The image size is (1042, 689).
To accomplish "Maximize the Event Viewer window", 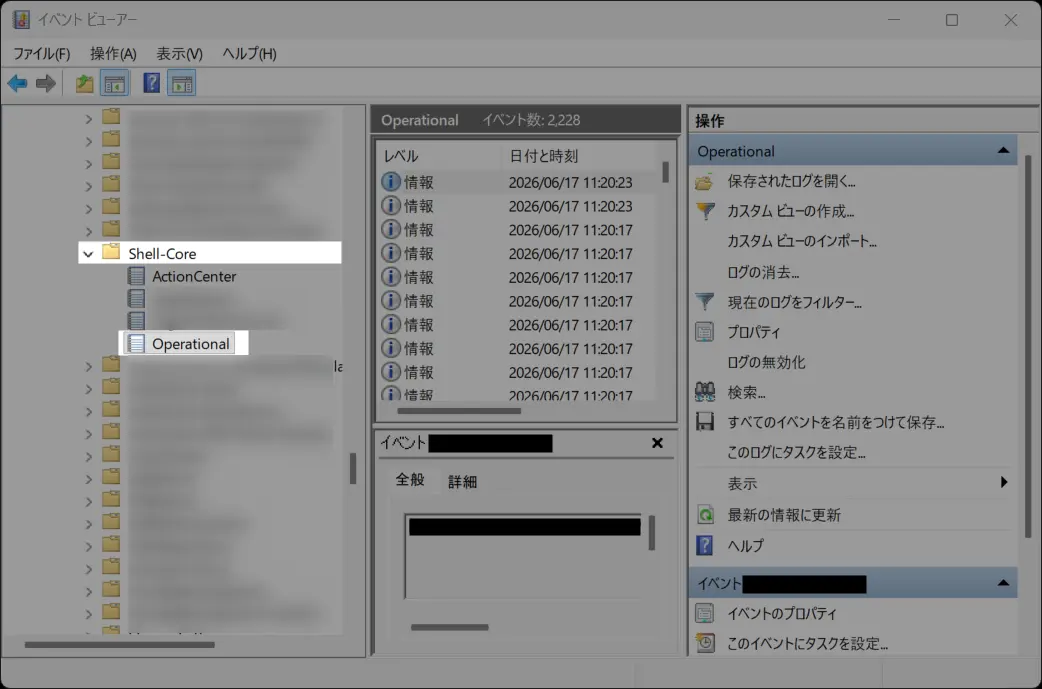I will coord(952,20).
